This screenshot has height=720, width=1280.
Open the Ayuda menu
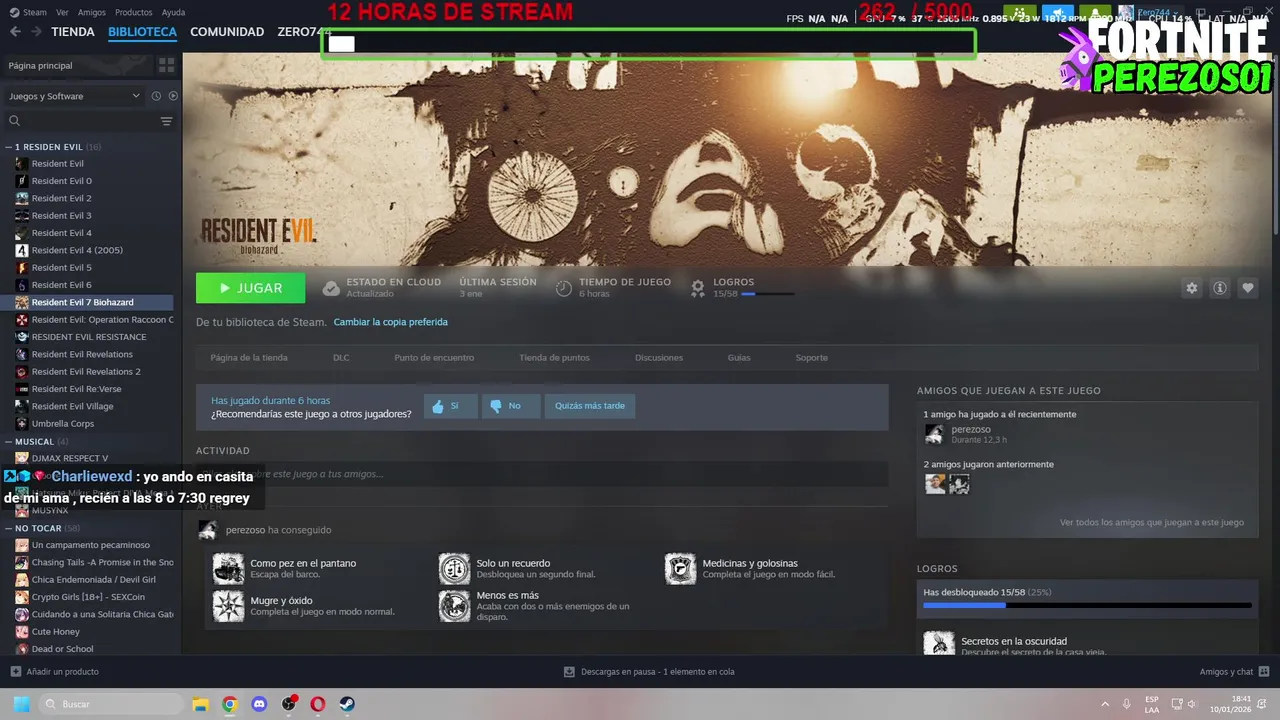pos(173,12)
